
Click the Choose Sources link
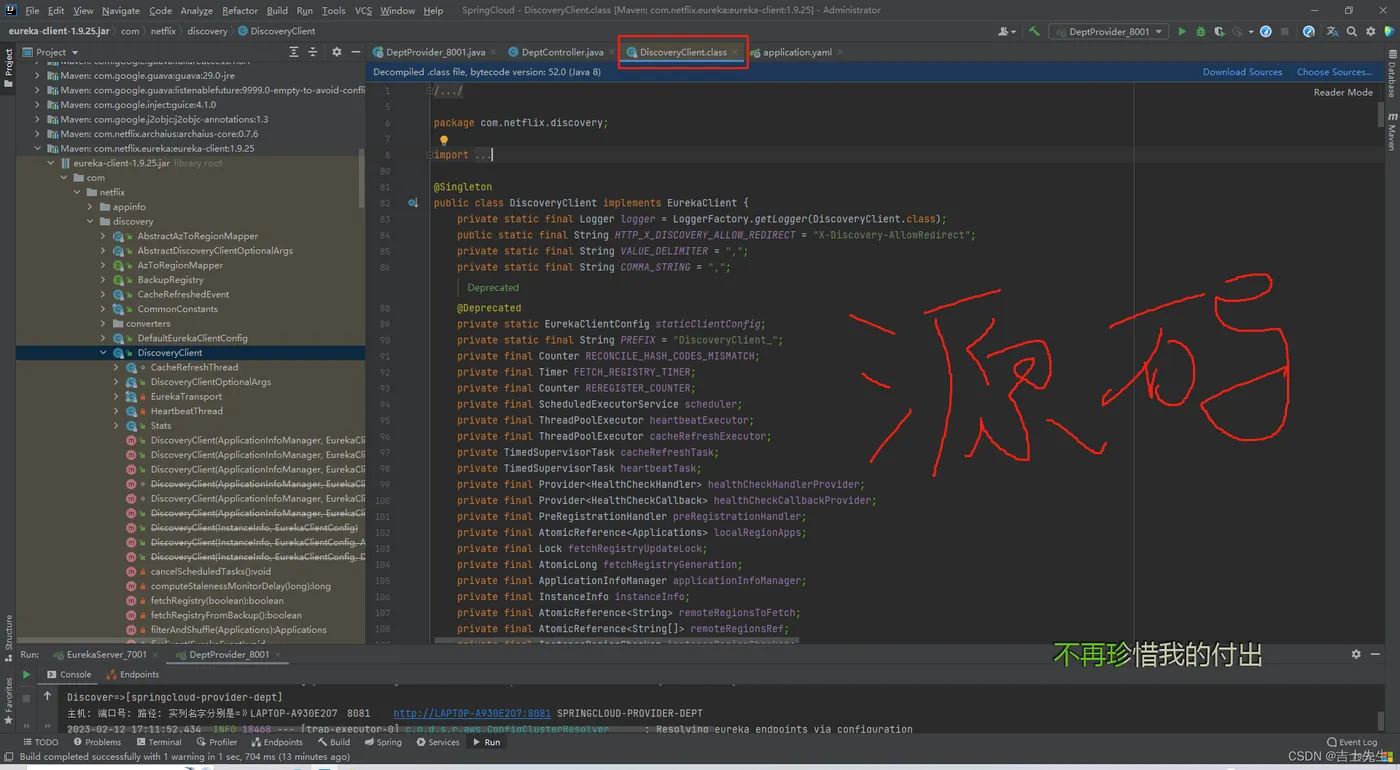1334,72
